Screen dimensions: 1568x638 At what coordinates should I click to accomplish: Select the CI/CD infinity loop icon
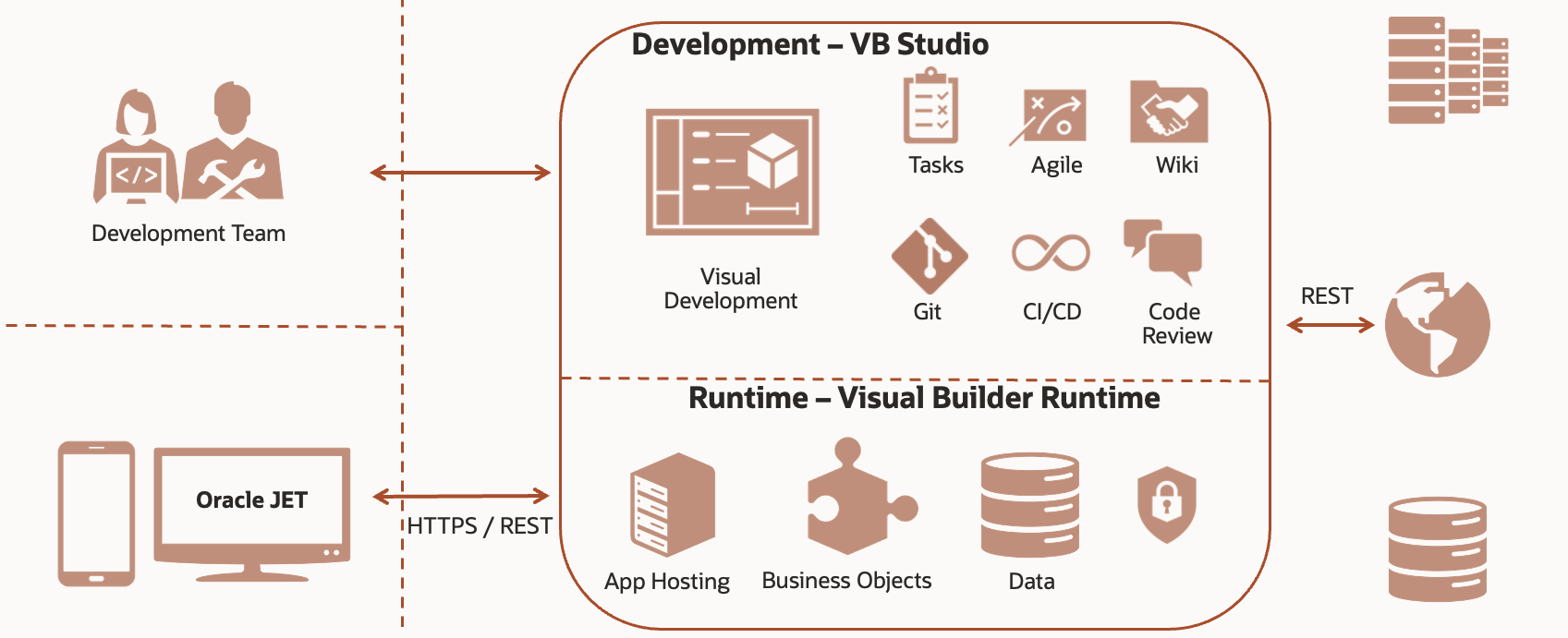click(1051, 252)
